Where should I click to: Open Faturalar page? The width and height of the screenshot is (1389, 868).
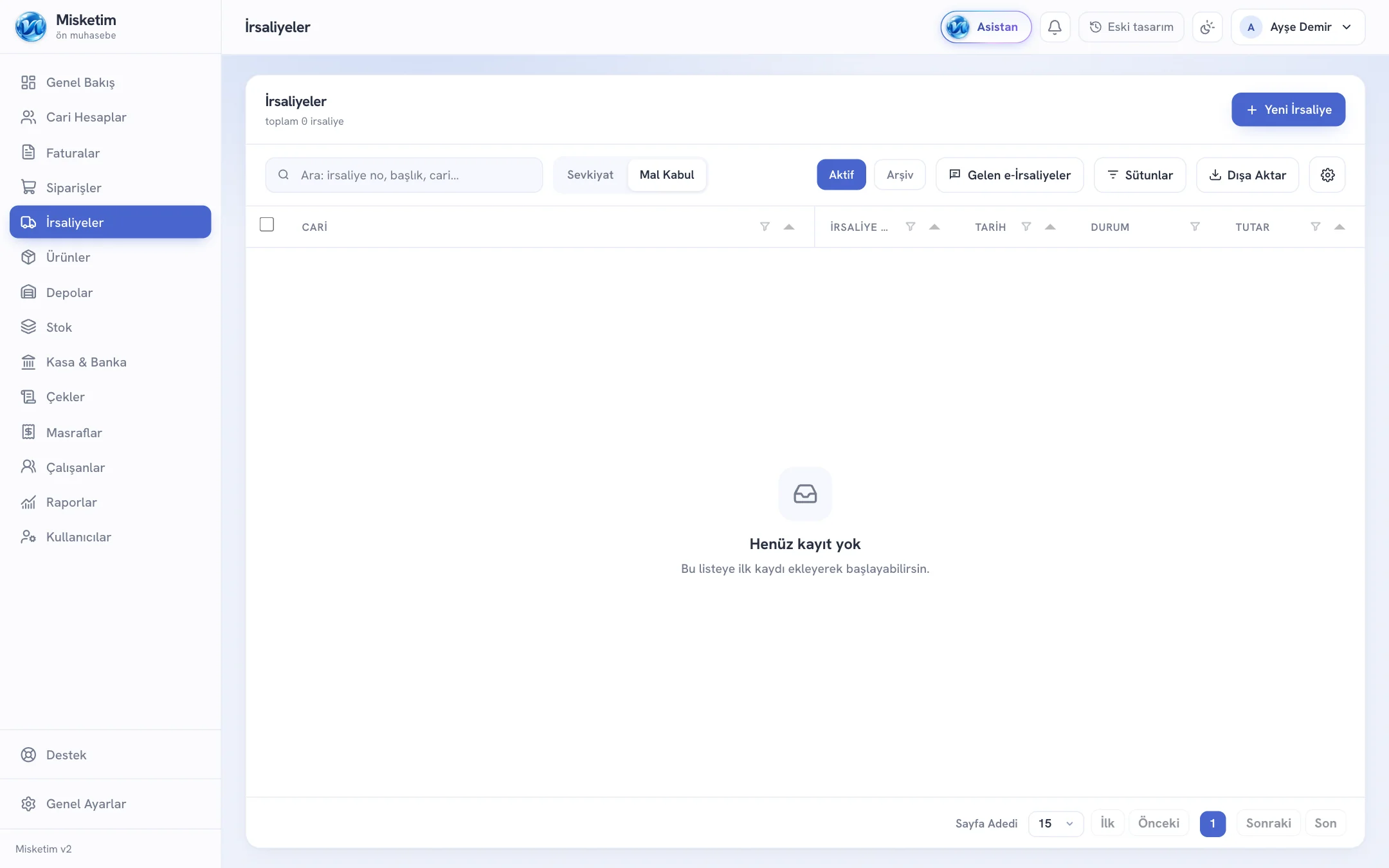[x=111, y=152]
